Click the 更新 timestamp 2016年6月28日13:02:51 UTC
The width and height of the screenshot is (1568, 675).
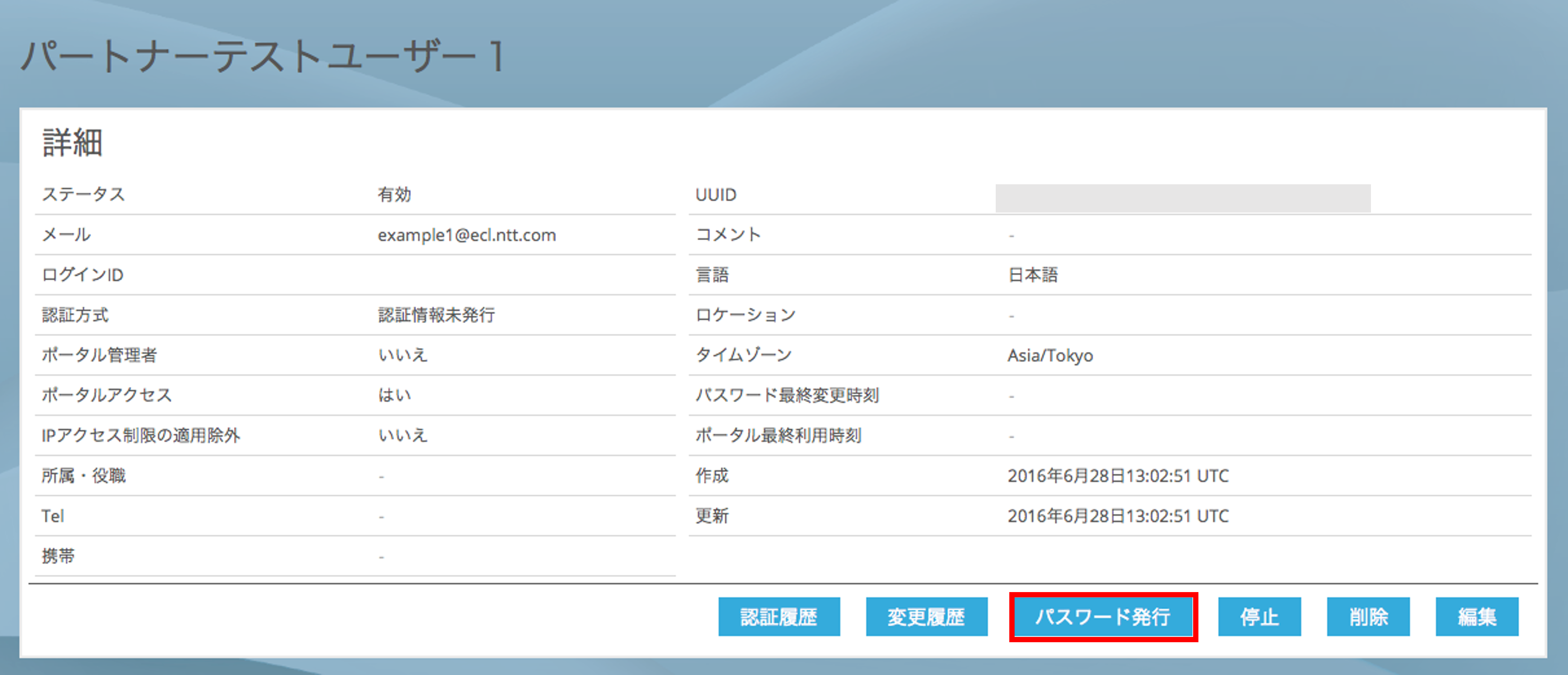tap(1118, 516)
